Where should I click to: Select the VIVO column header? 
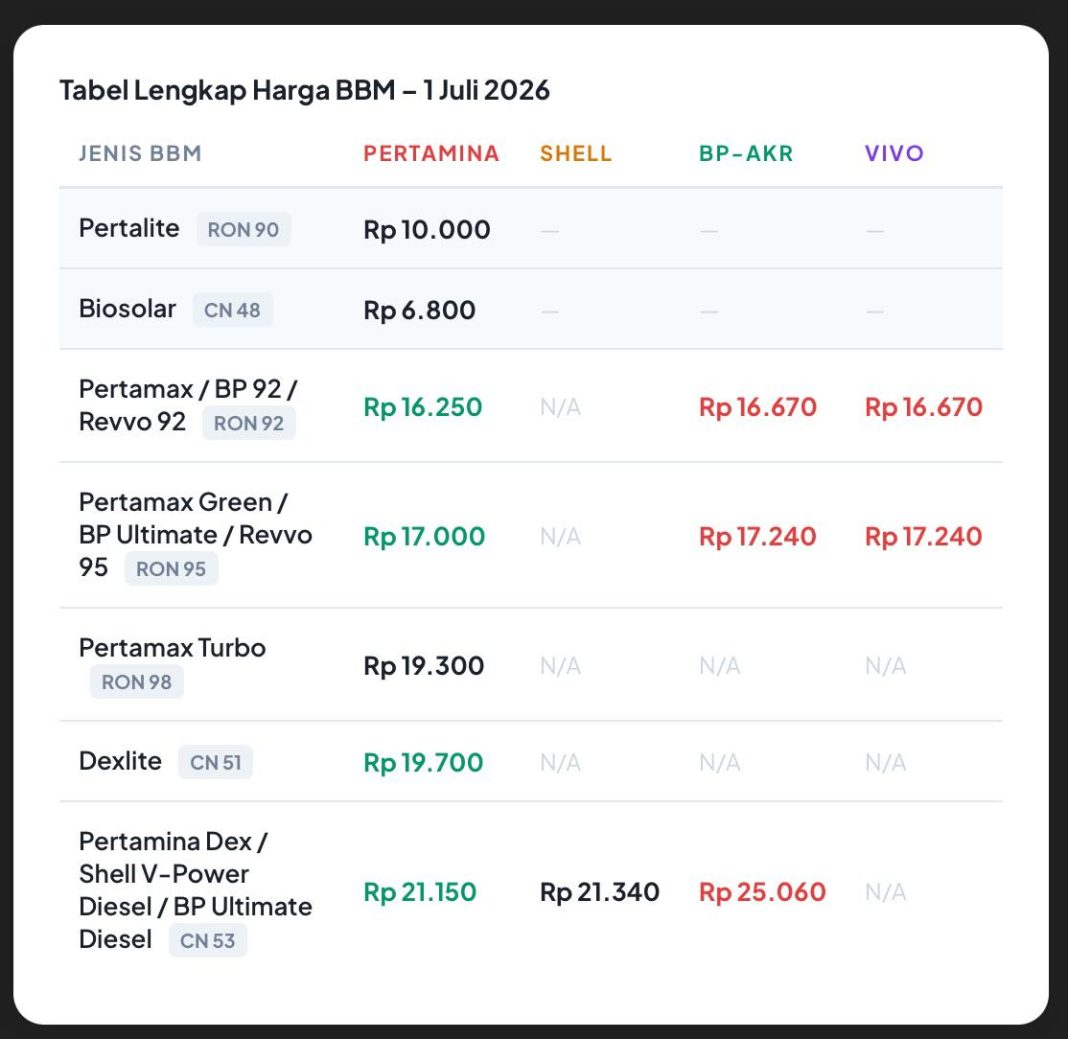894,153
